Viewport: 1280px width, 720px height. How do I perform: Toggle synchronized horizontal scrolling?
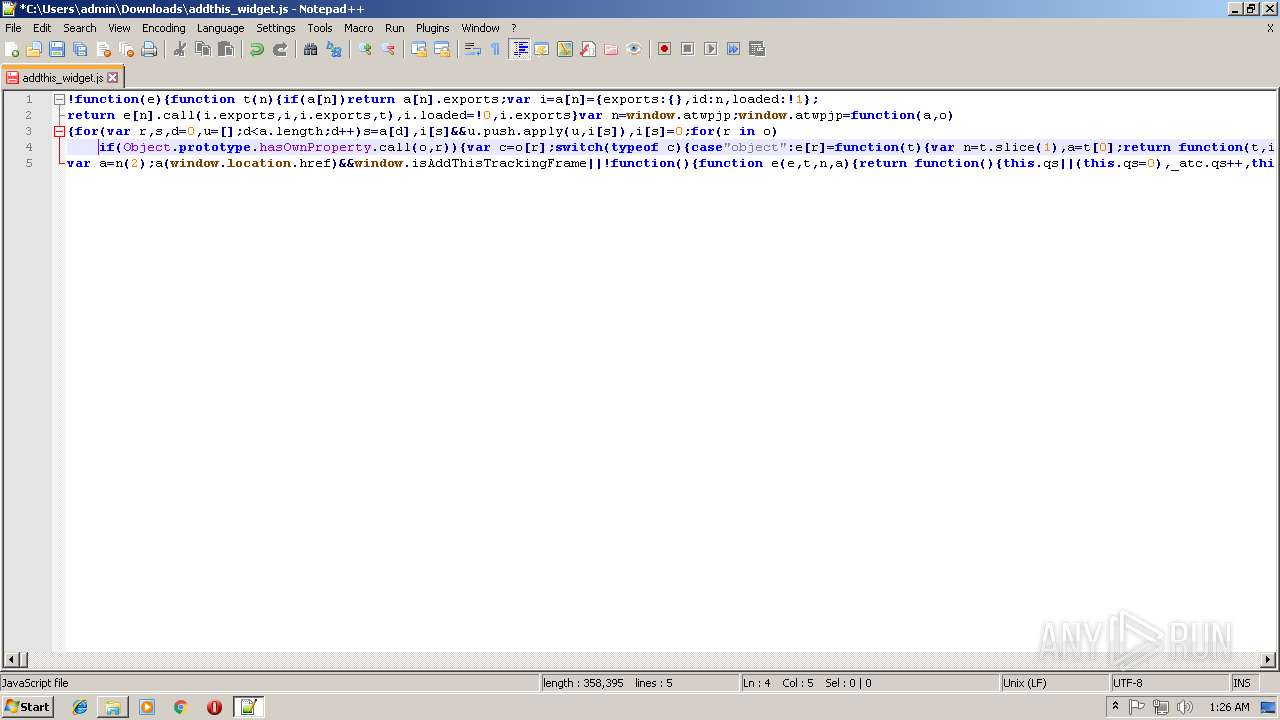pyautogui.click(x=442, y=49)
